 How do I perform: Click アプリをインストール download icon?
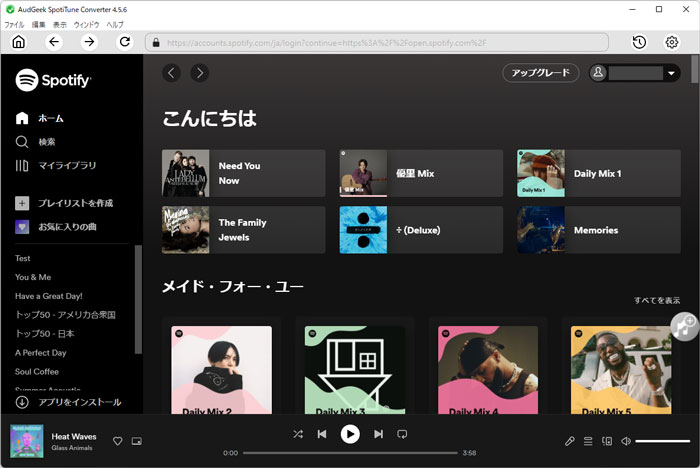coord(22,402)
